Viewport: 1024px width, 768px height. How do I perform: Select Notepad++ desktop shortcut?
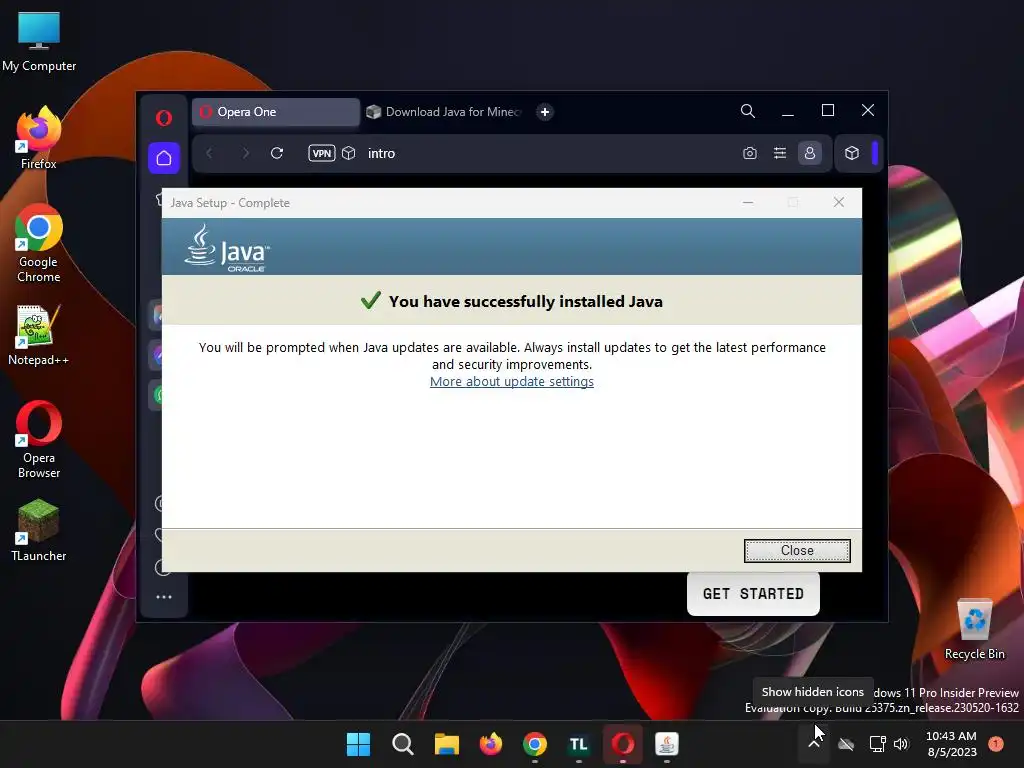(39, 335)
